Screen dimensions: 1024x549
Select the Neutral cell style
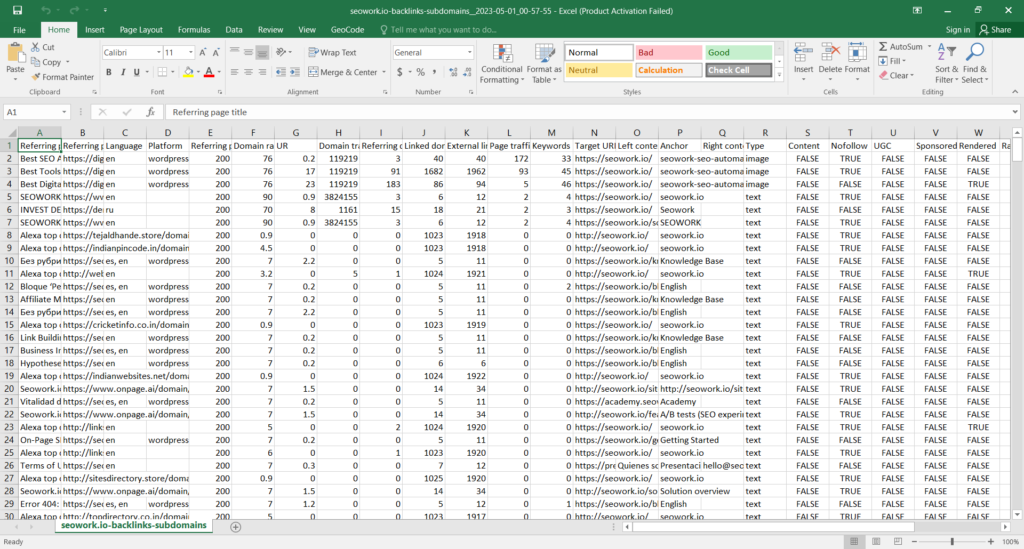tap(598, 70)
